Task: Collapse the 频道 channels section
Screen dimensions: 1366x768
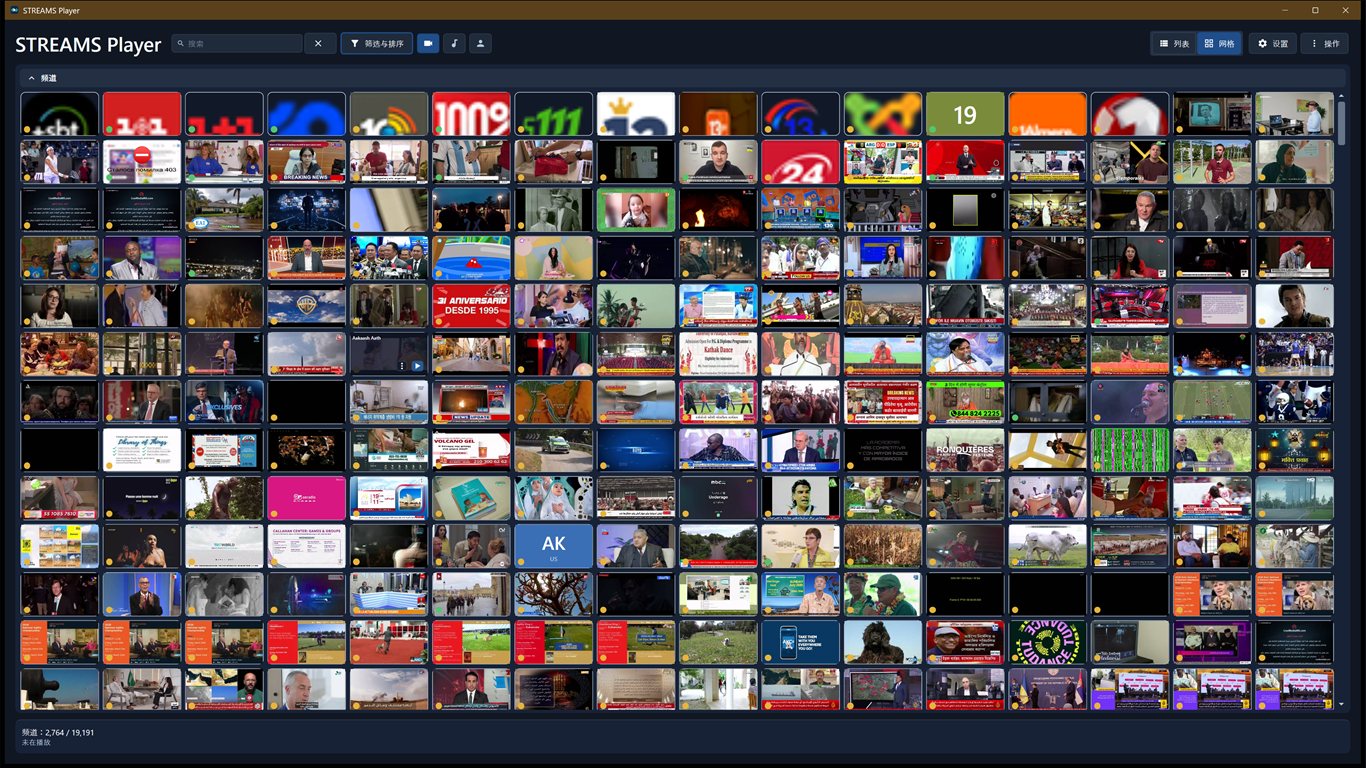Action: pyautogui.click(x=31, y=78)
